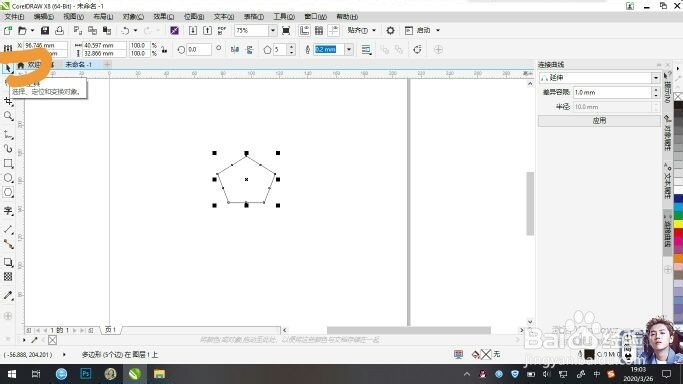Select the Zoom tool in toolbox
The image size is (683, 384).
click(8, 116)
